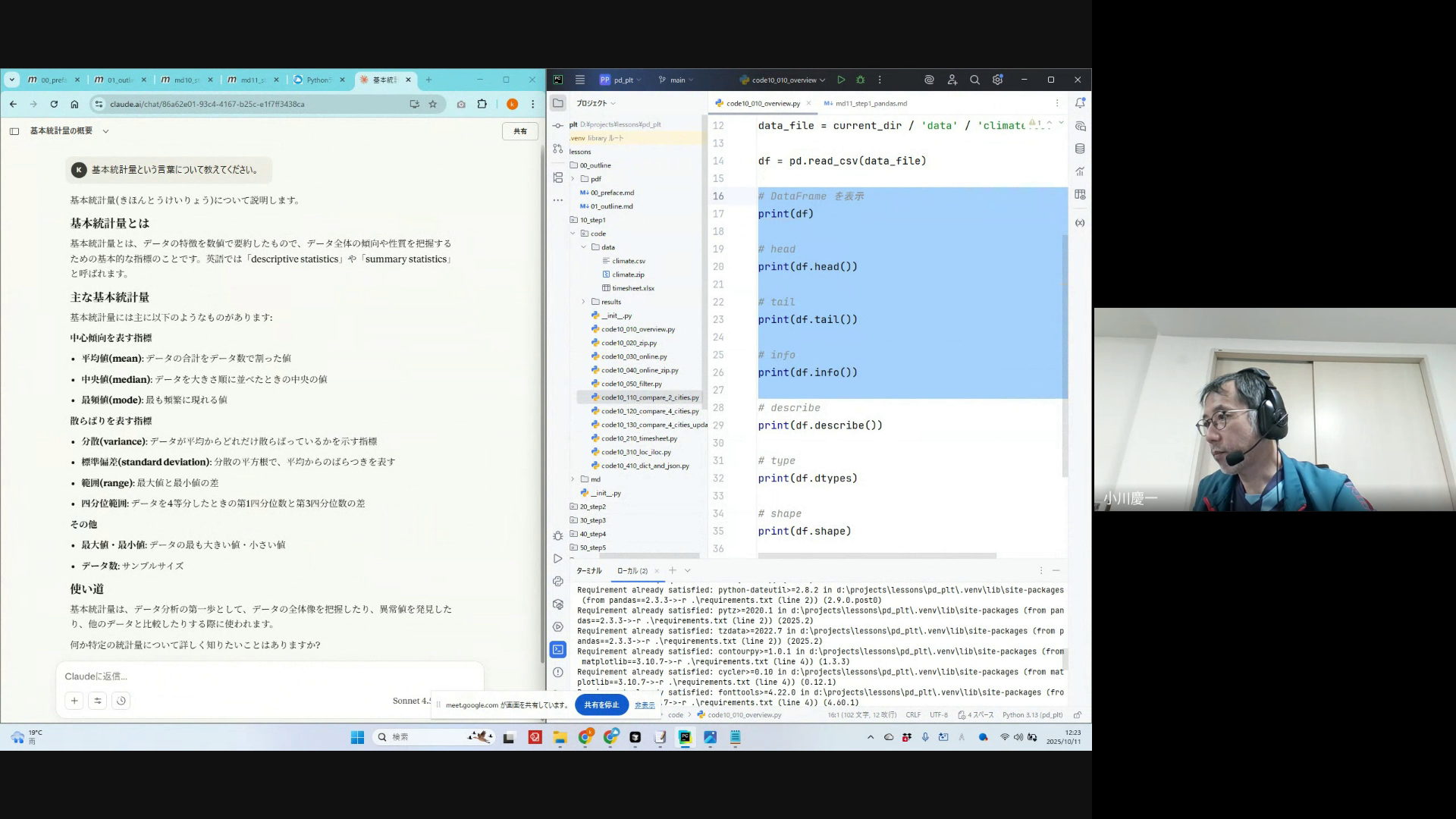The height and width of the screenshot is (819, 1456).
Task: Open the Terminal tool window icon
Action: coord(558,650)
